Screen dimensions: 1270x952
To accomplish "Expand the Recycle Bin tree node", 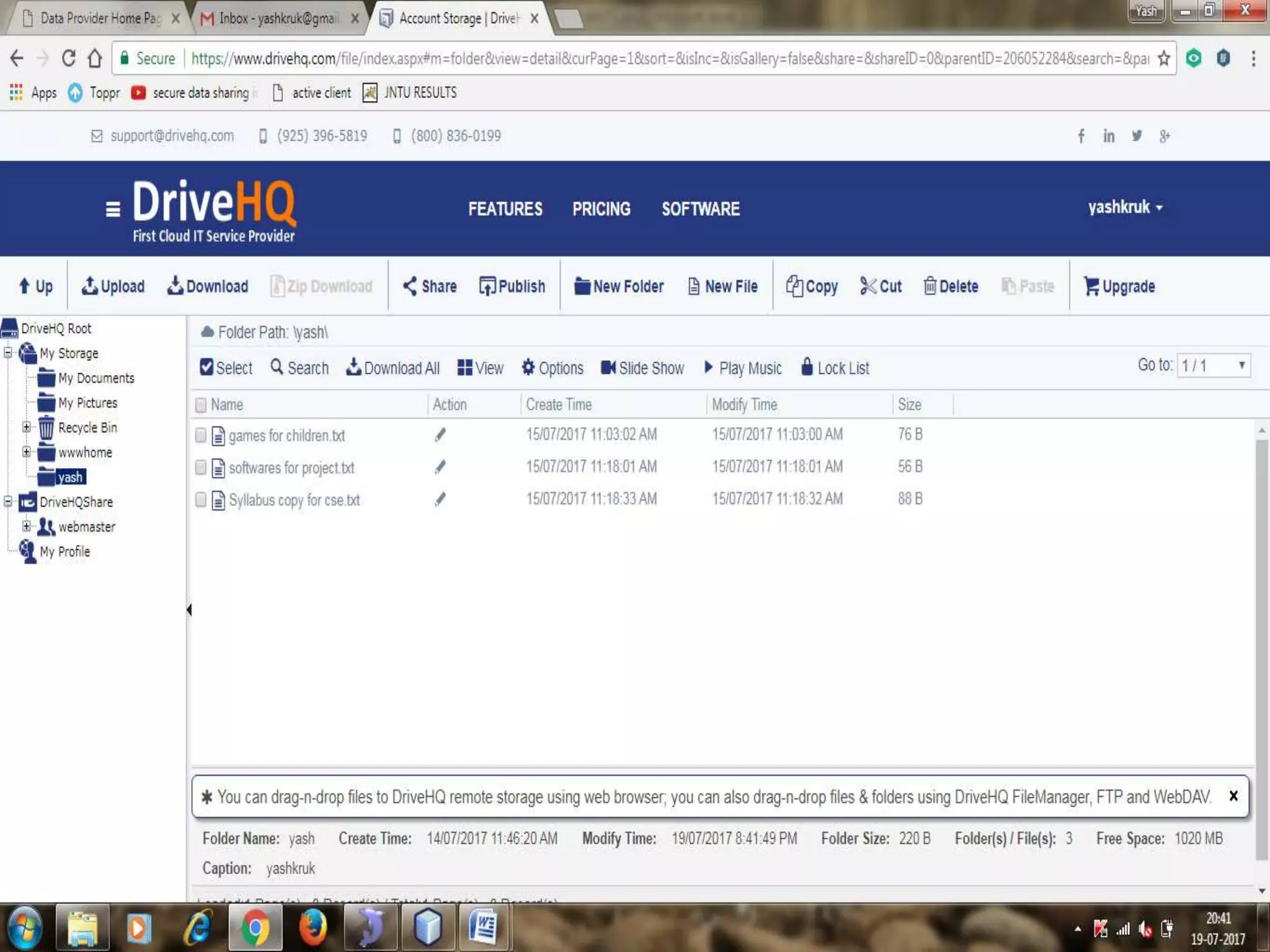I will pos(26,427).
